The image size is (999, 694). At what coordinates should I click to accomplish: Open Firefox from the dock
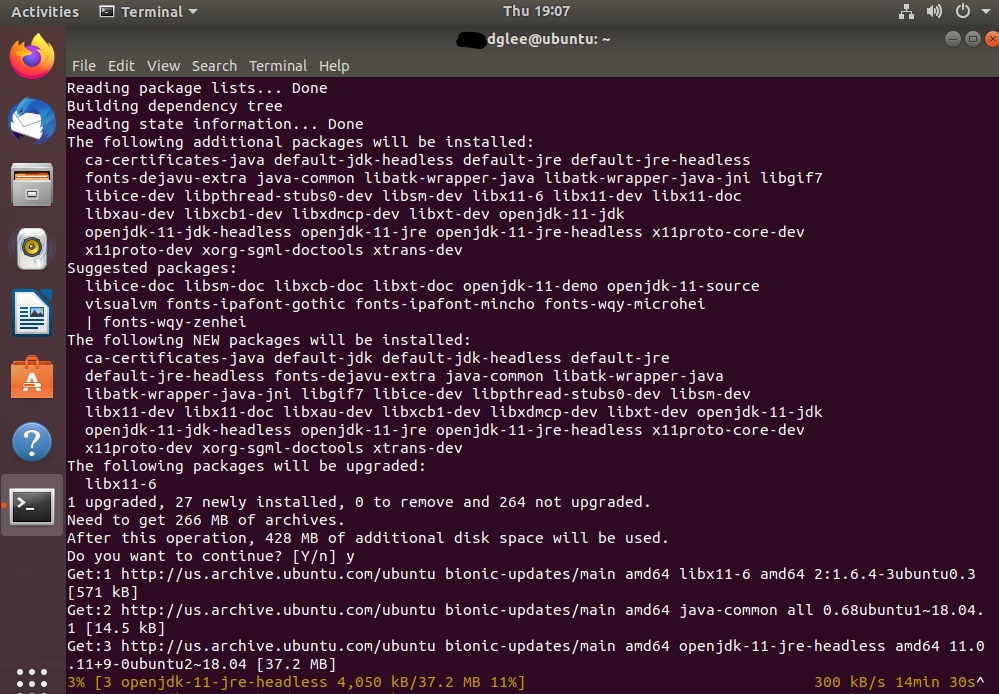click(x=32, y=57)
